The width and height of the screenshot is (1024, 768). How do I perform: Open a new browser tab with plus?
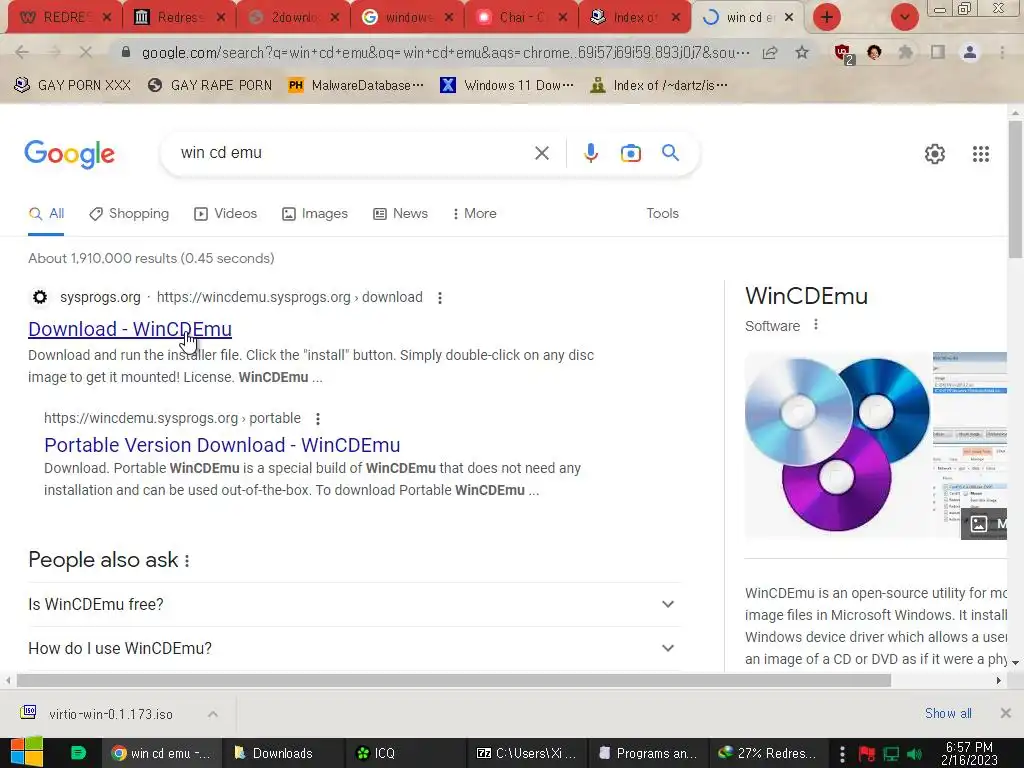click(x=826, y=17)
